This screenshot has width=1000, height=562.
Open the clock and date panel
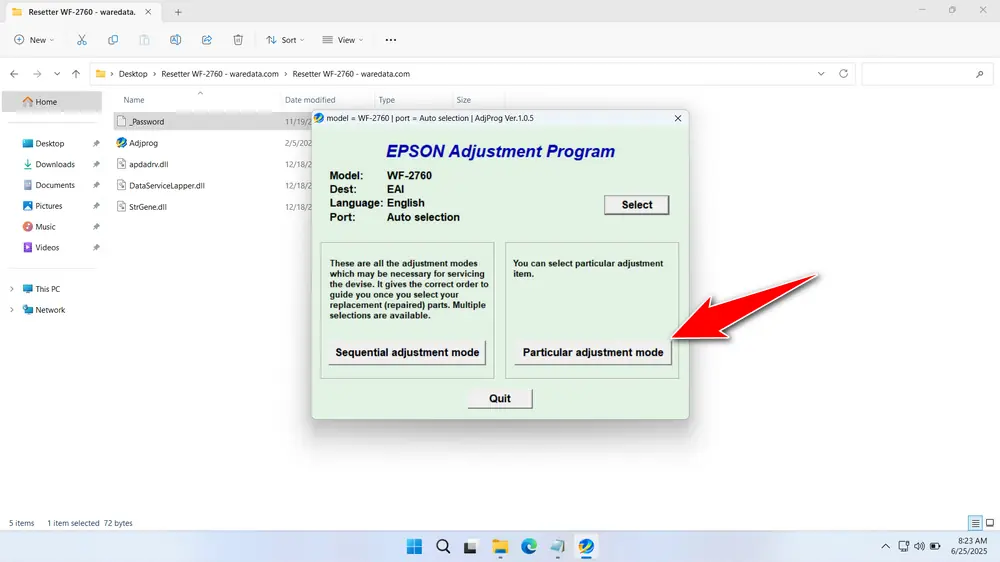[969, 546]
